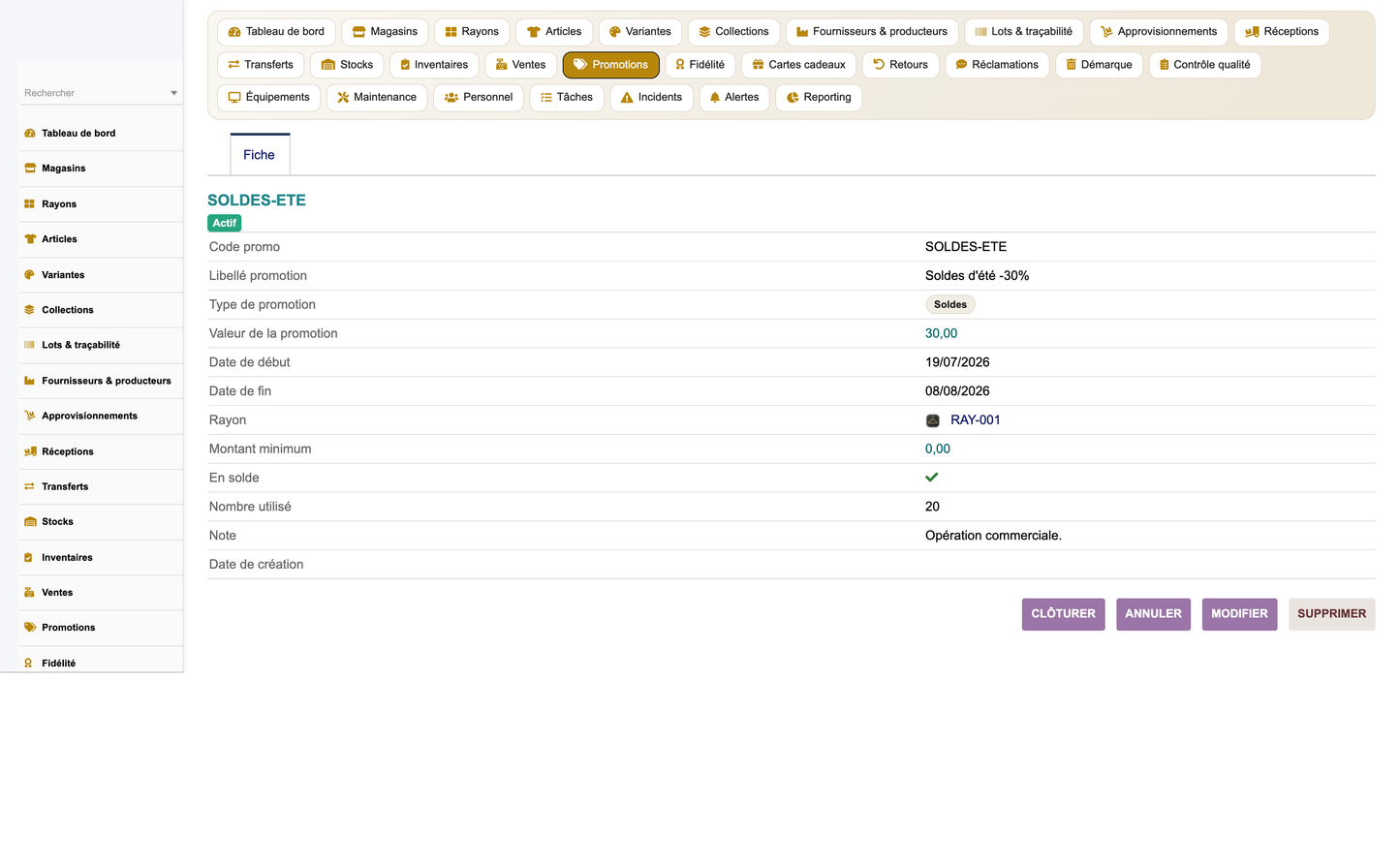Screen dimensions: 1400x866
Task: Go to Réceptions in the top navigation
Action: point(1282,32)
